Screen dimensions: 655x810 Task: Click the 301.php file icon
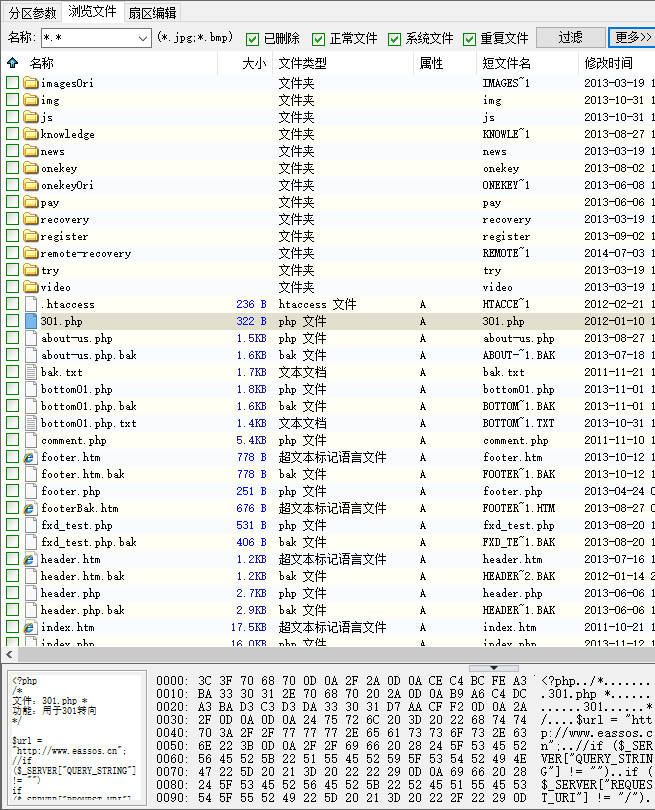pos(30,321)
